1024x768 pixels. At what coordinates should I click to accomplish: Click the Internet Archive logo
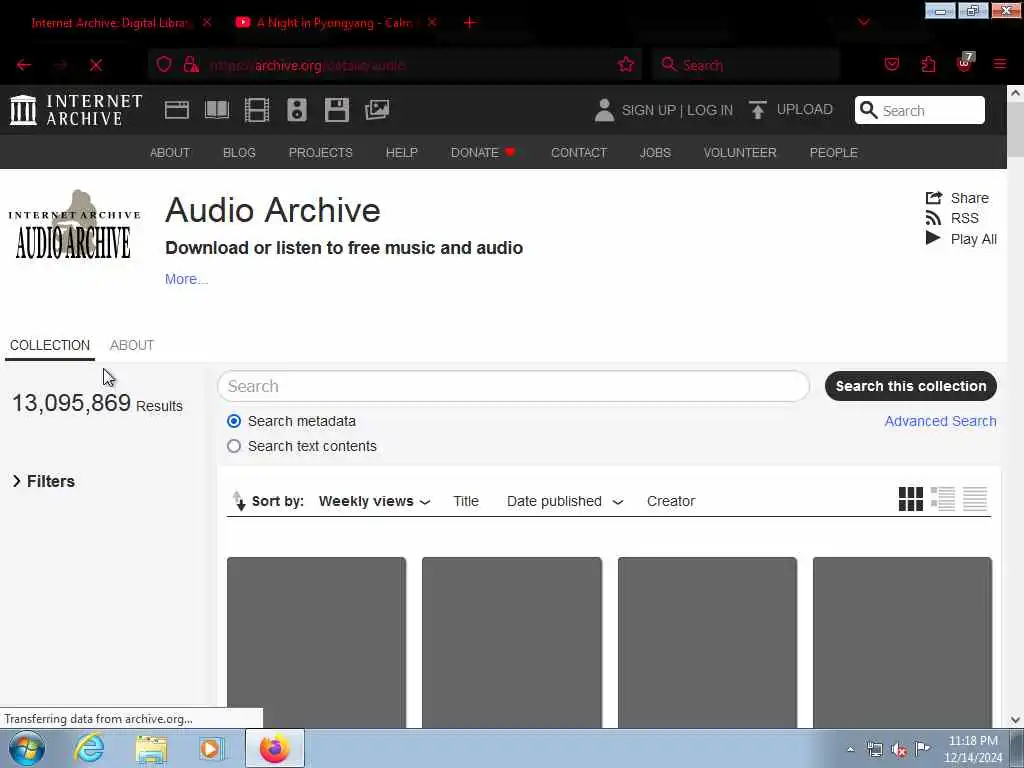76,110
